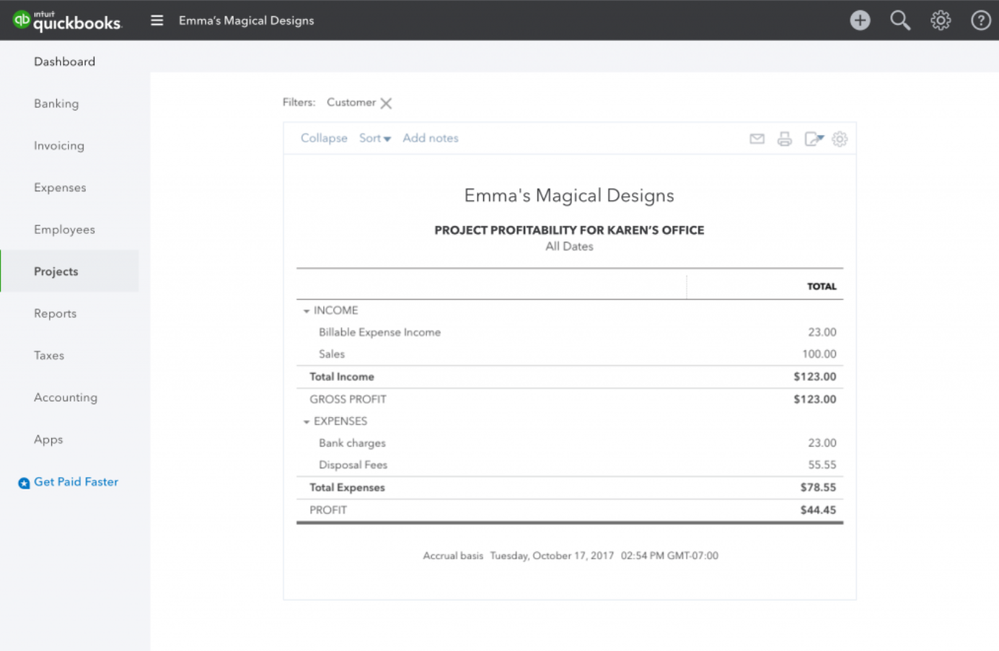Viewport: 999px width, 651px height.
Task: Click the PROFIT label
Action: point(328,510)
